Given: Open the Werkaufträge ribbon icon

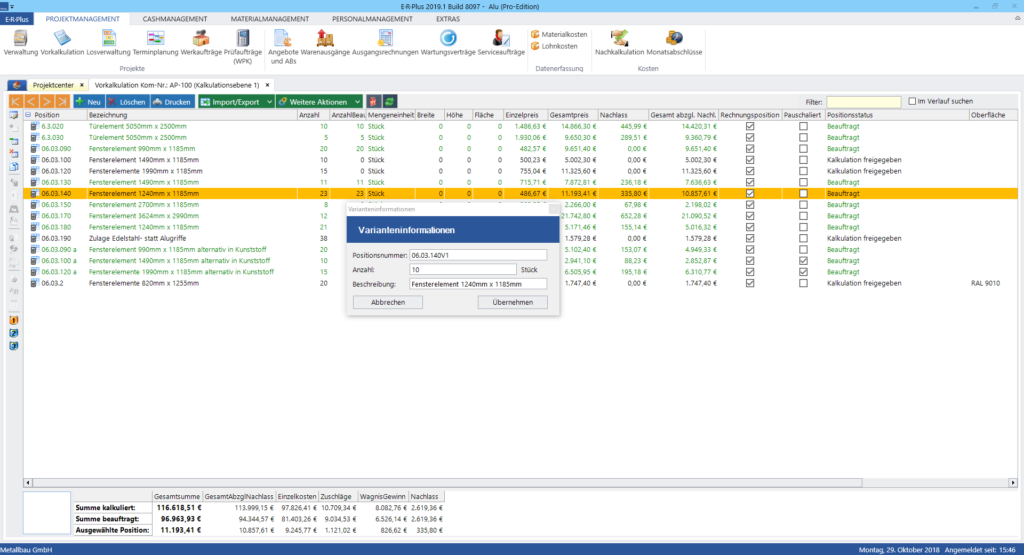Looking at the screenshot, I should (201, 43).
